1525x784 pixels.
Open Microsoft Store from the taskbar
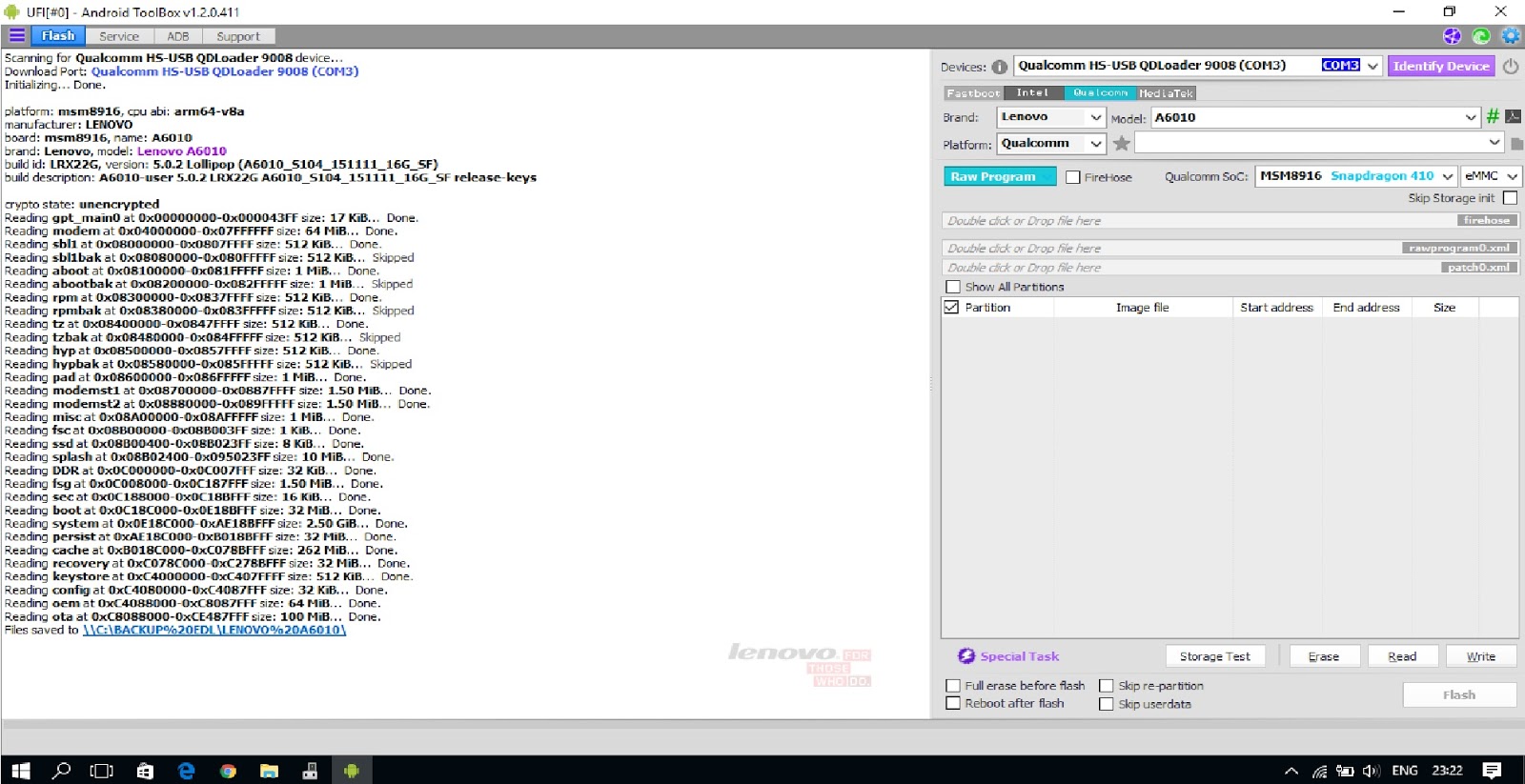[145, 771]
